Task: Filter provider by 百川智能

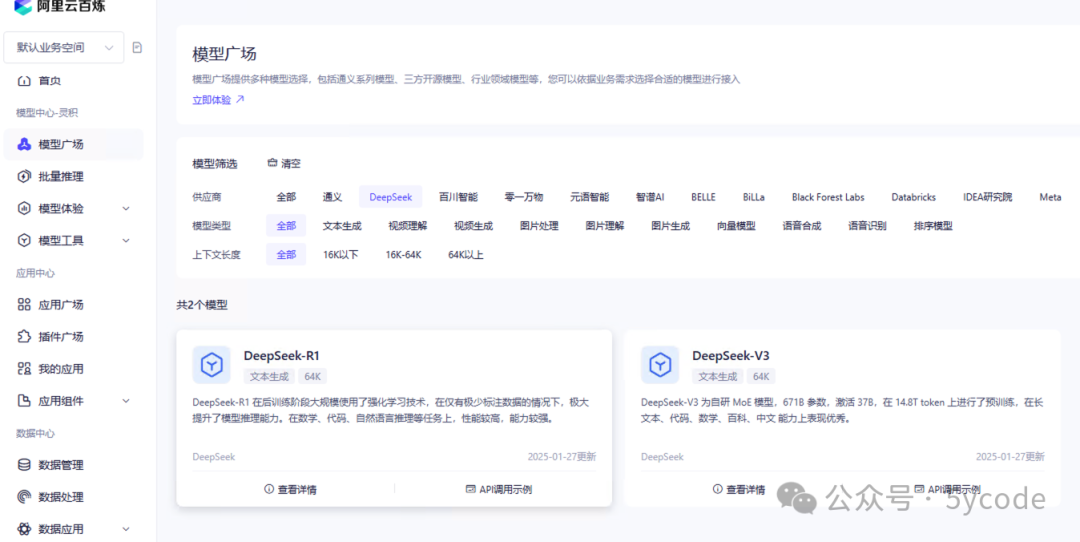Action: tap(458, 197)
